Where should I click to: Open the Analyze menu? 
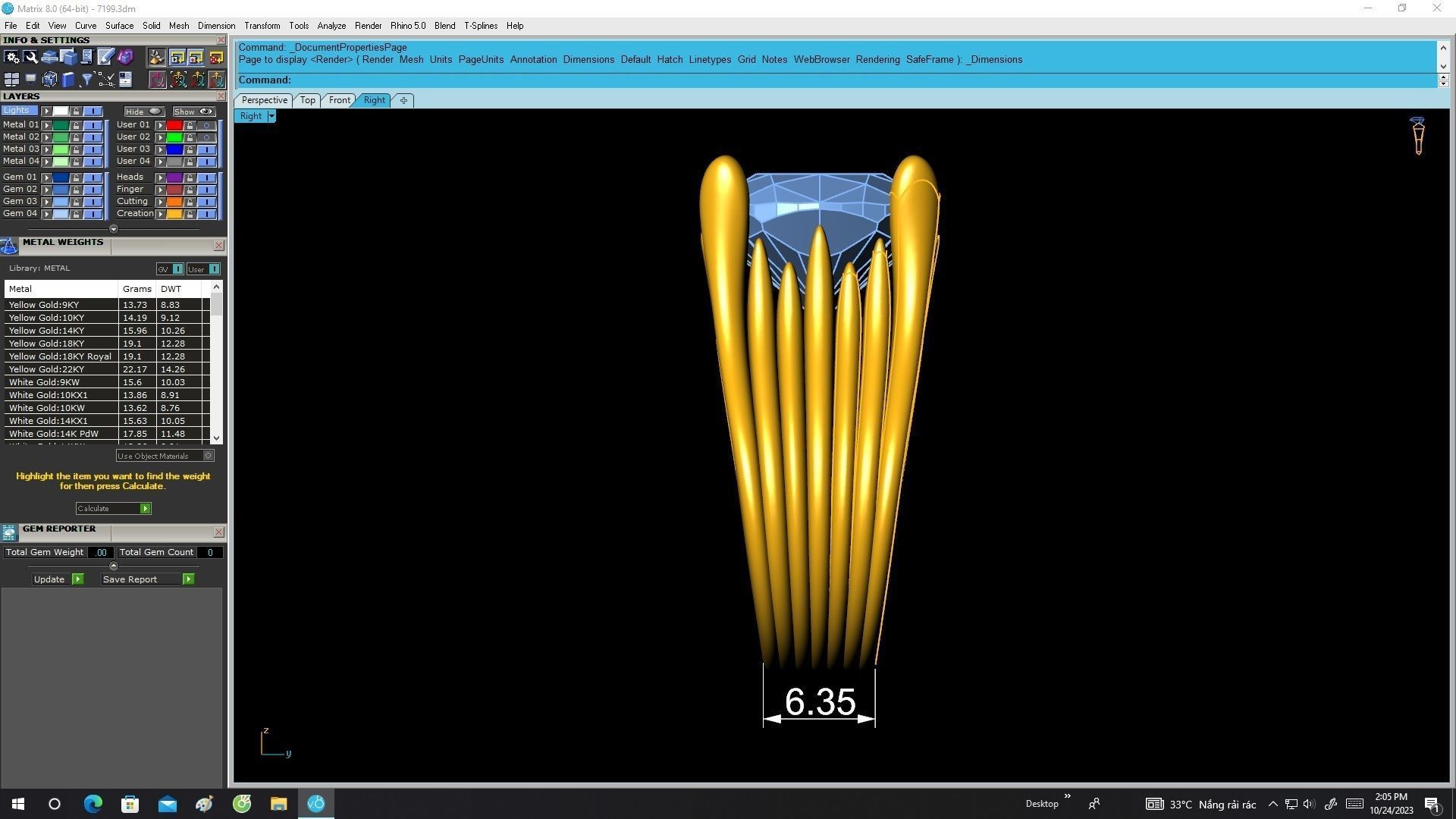(331, 26)
